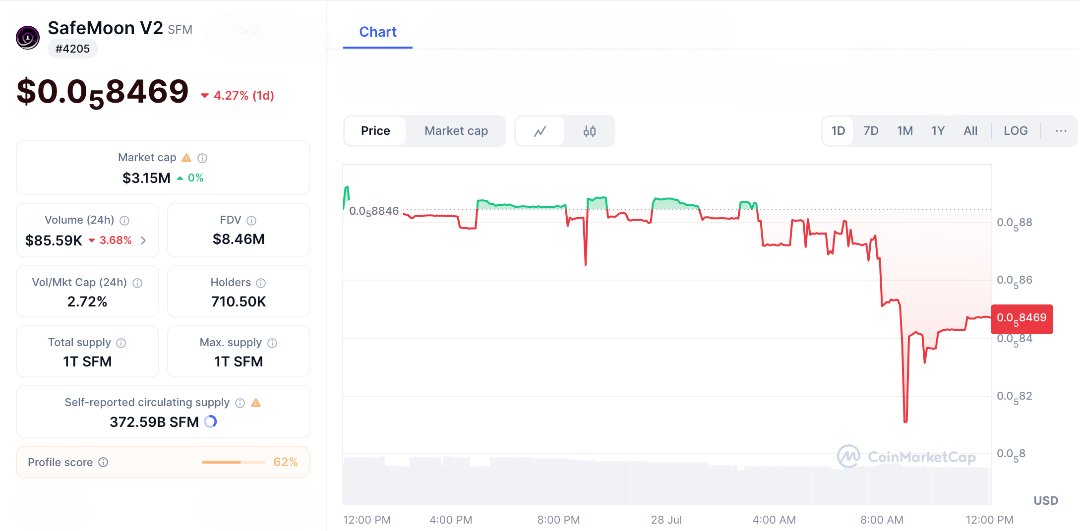Select the 7D time range

[x=871, y=131]
